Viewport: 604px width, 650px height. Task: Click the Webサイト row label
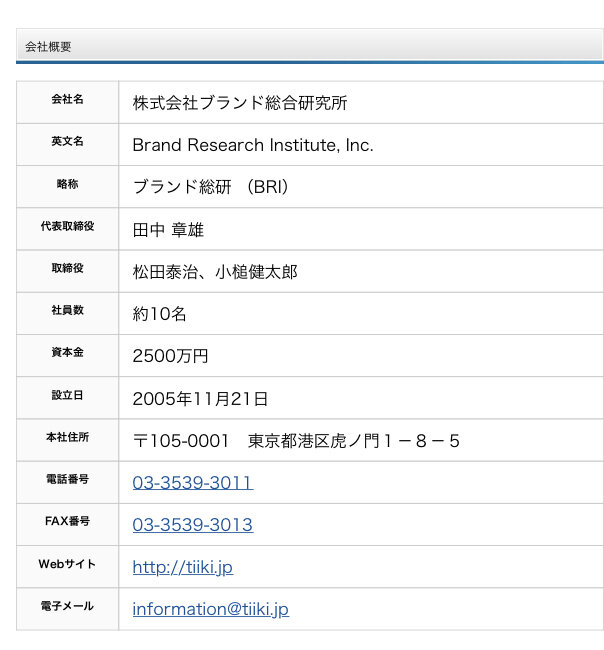67,564
